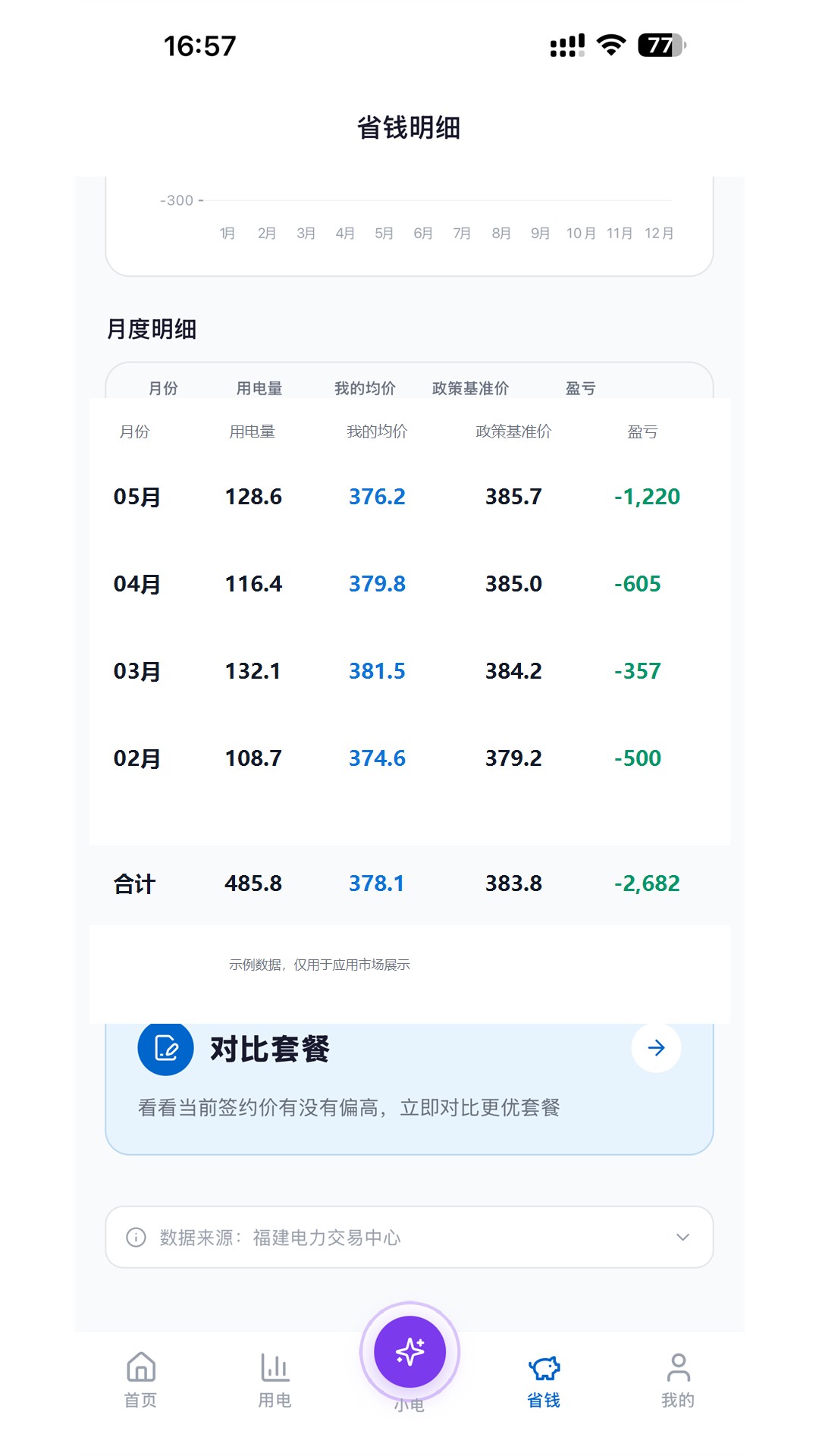The width and height of the screenshot is (819, 1456).
Task: Tap the 385.7 benchmark price
Action: (513, 497)
